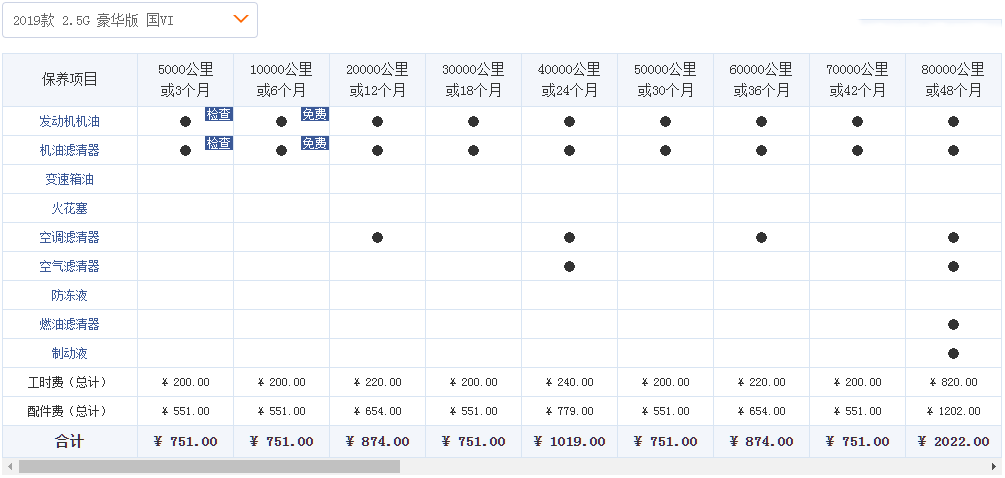Click the 燃油滤清器 row label
Image resolution: width=1005 pixels, height=478 pixels.
tap(69, 324)
